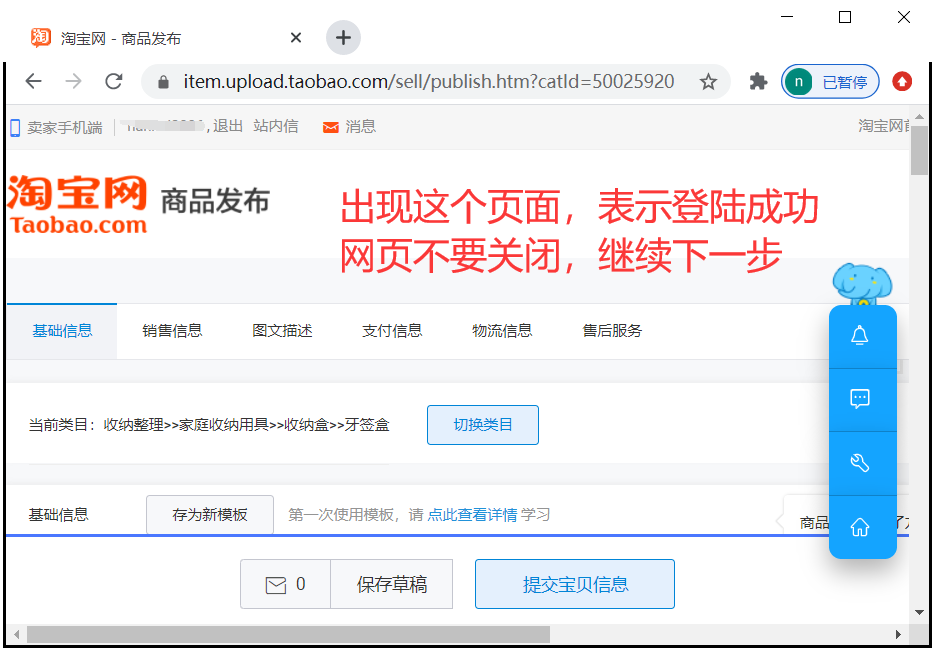Viewport: 935px width, 651px height.
Task: Click the 保存草稿 button
Action: coord(392,585)
